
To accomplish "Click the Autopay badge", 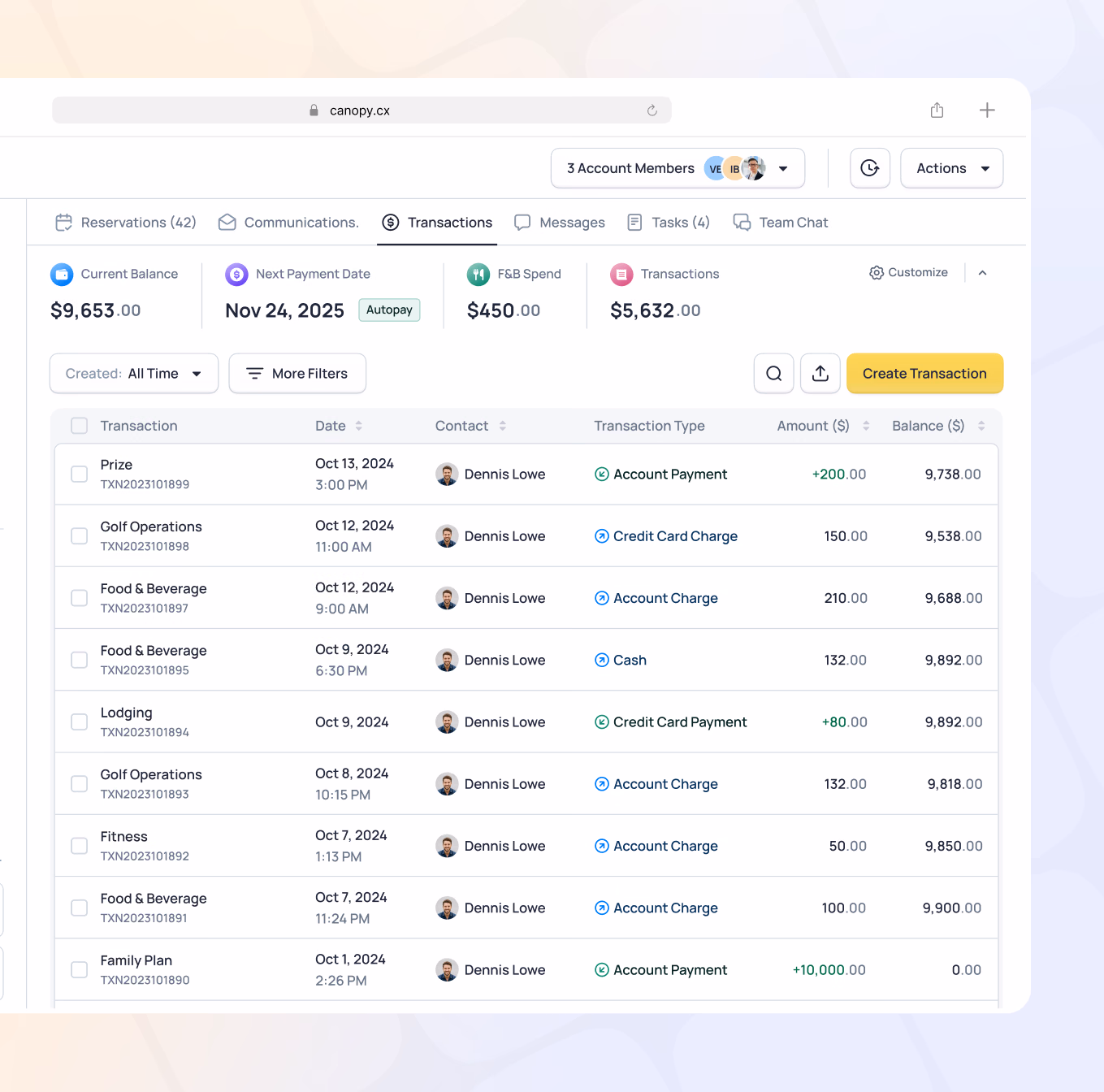I will click(389, 310).
